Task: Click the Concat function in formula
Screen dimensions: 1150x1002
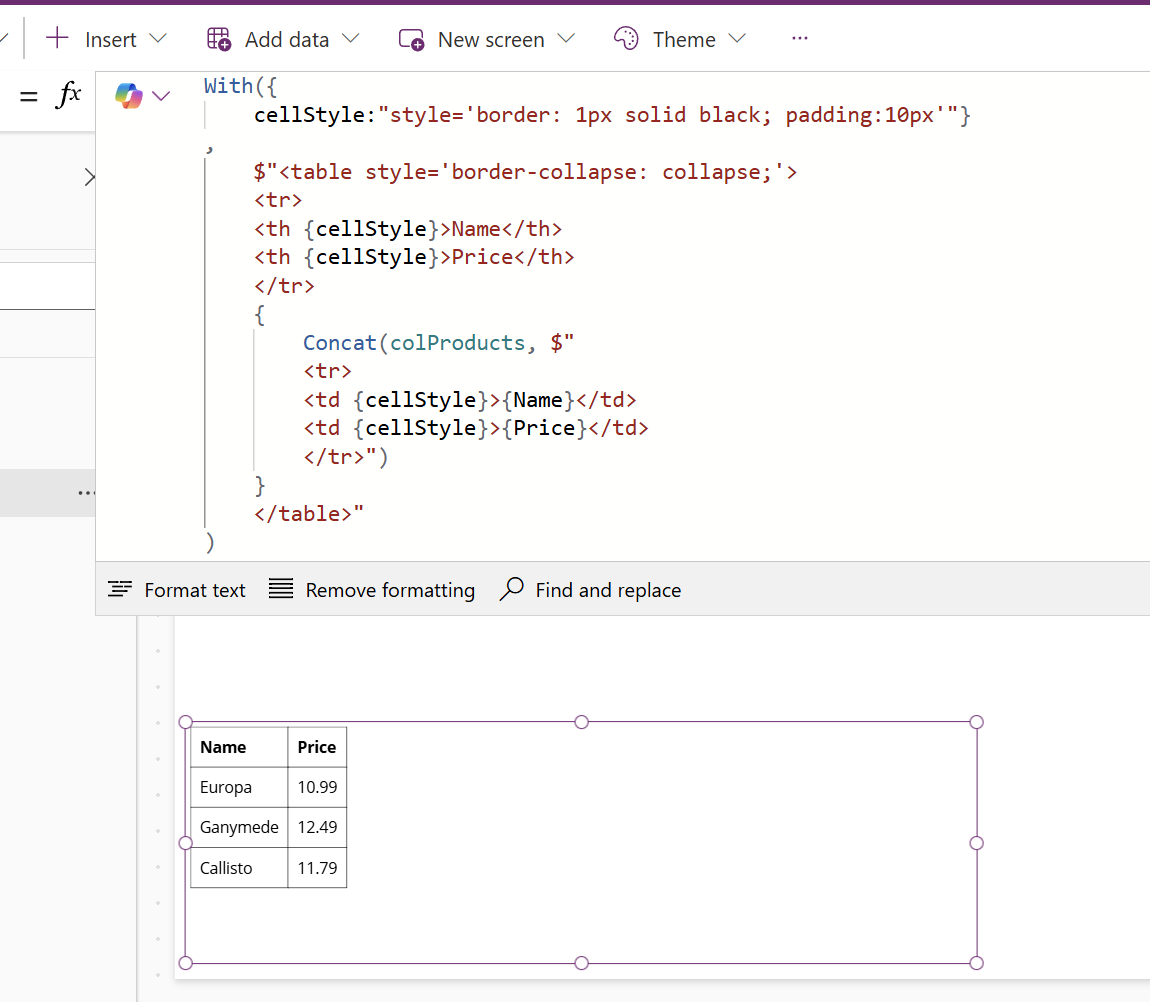Action: pos(340,343)
